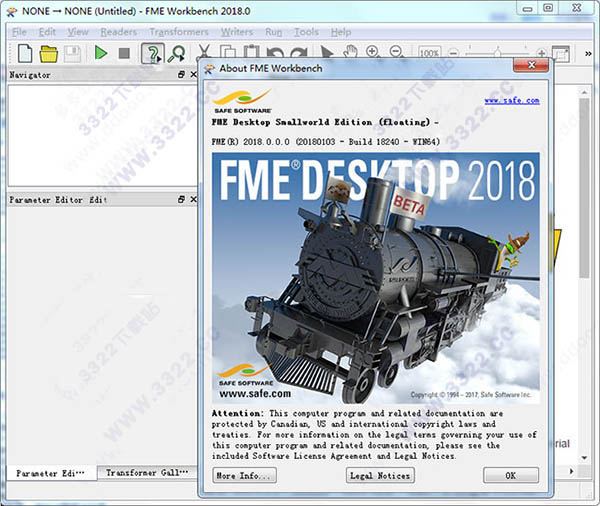Viewport: 600px width, 506px height.
Task: Create a new workspace with the blank page icon
Action: (x=25, y=53)
